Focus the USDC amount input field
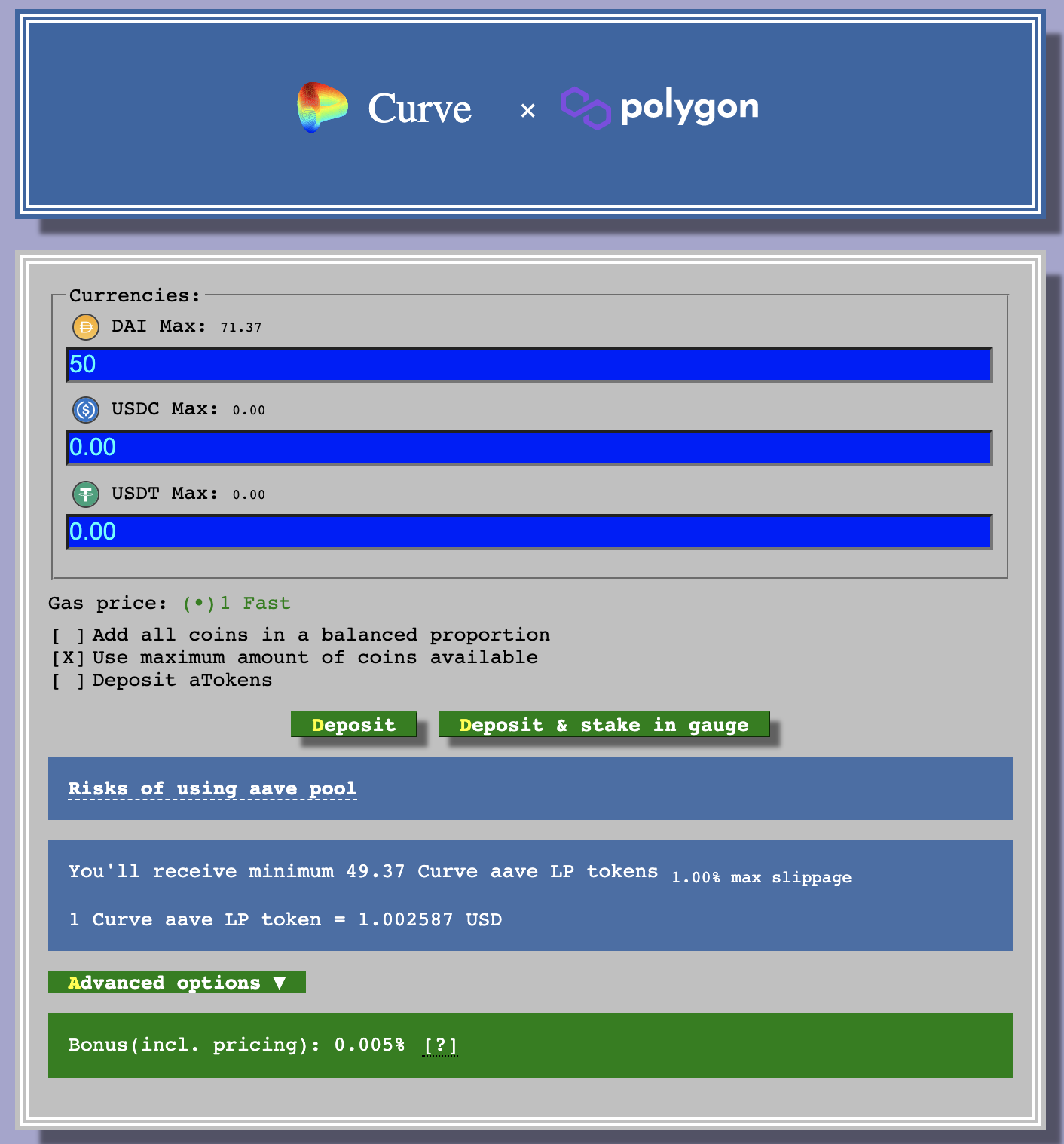The height and width of the screenshot is (1144, 1064). 530,448
